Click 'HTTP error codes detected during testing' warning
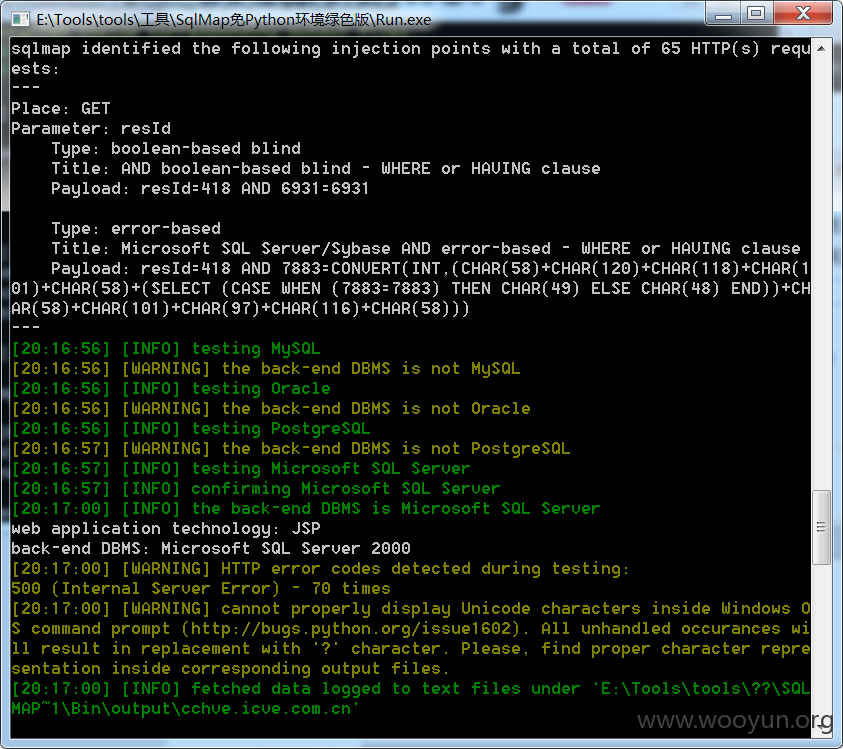 coord(320,568)
